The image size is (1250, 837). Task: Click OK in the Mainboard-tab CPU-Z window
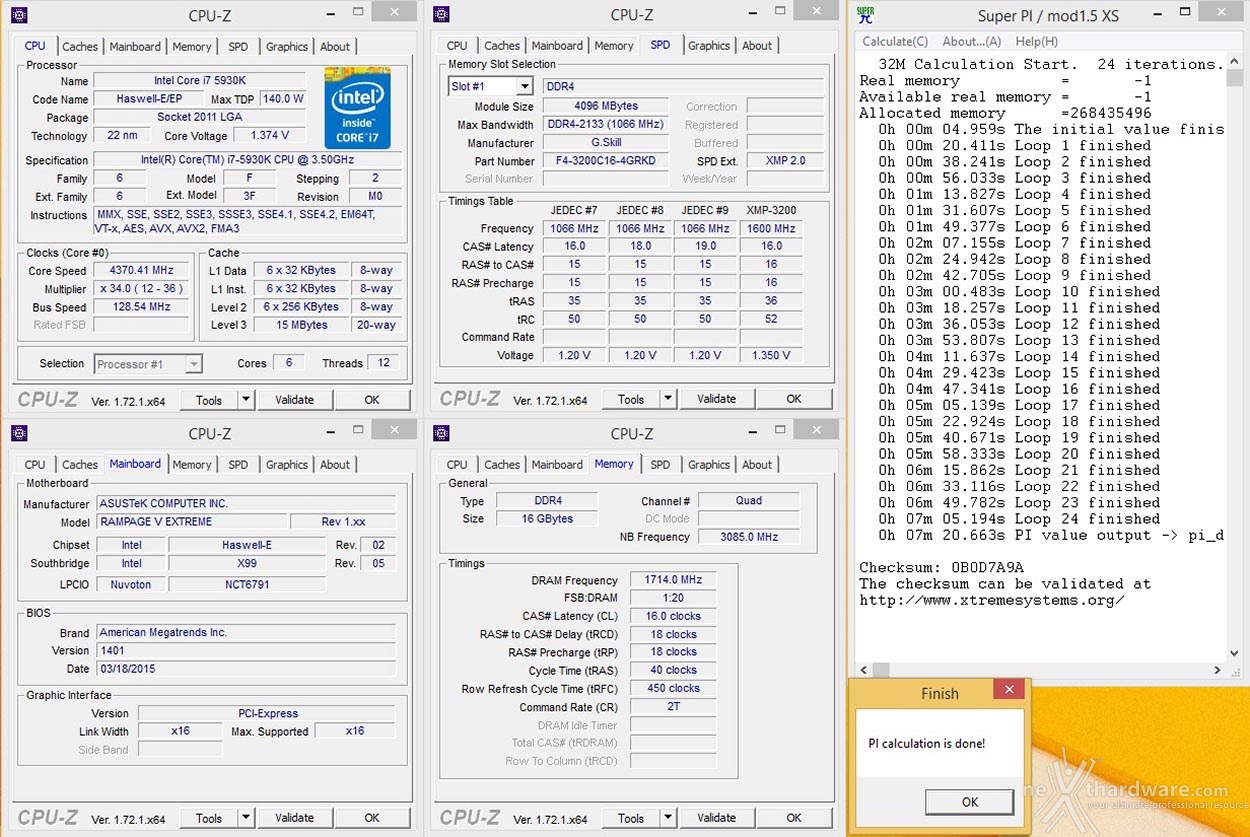[x=372, y=818]
